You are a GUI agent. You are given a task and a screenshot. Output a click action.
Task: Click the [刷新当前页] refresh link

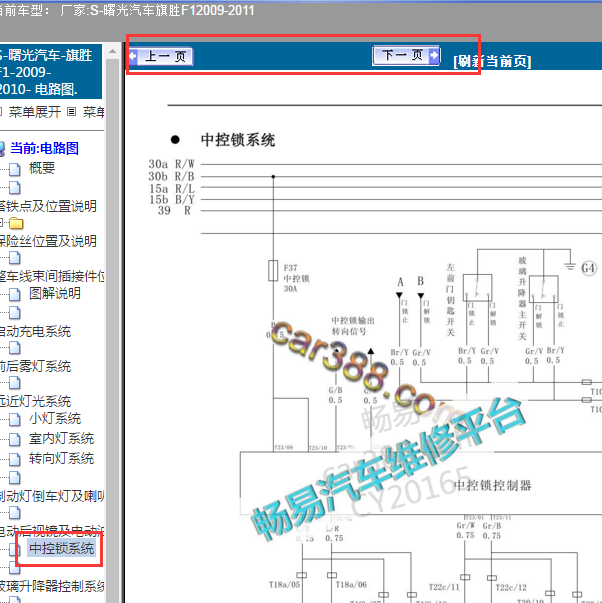[x=492, y=61]
